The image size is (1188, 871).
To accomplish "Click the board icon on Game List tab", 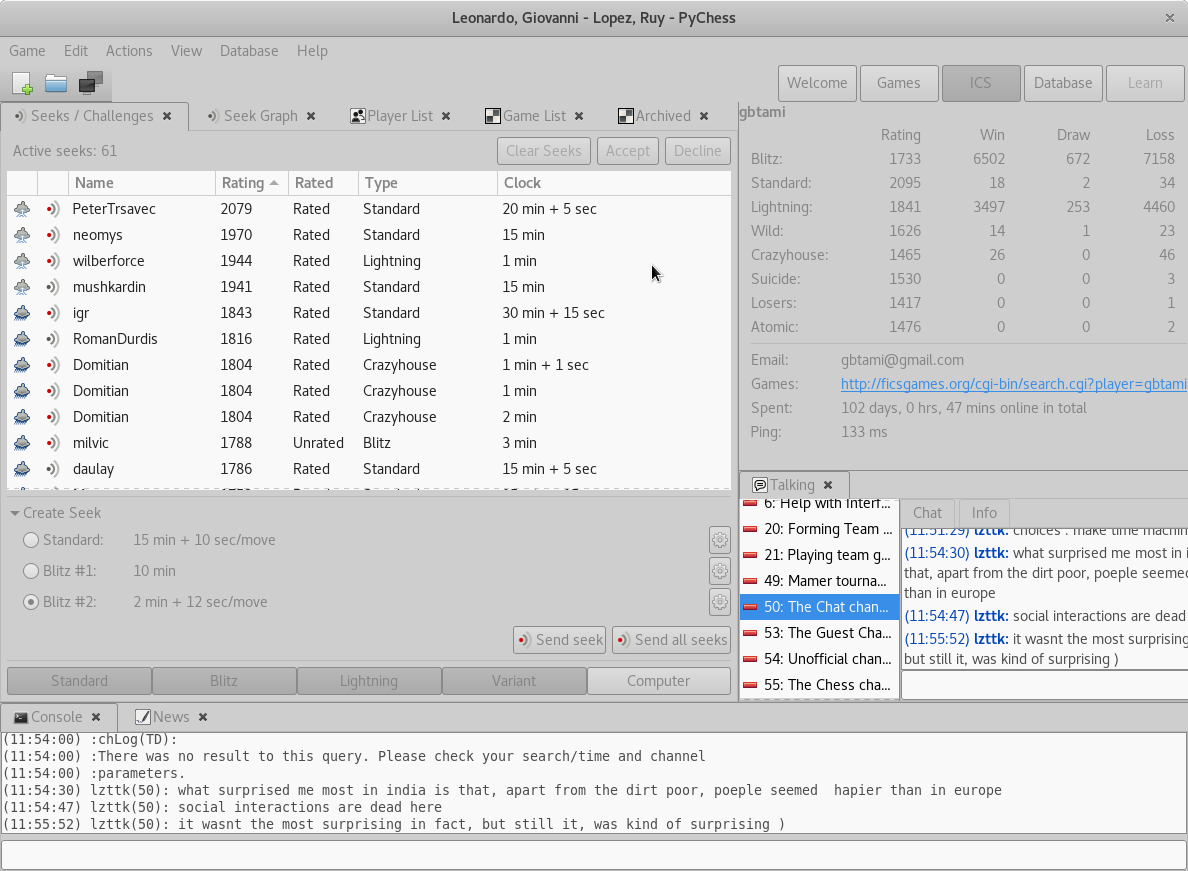I will click(492, 115).
